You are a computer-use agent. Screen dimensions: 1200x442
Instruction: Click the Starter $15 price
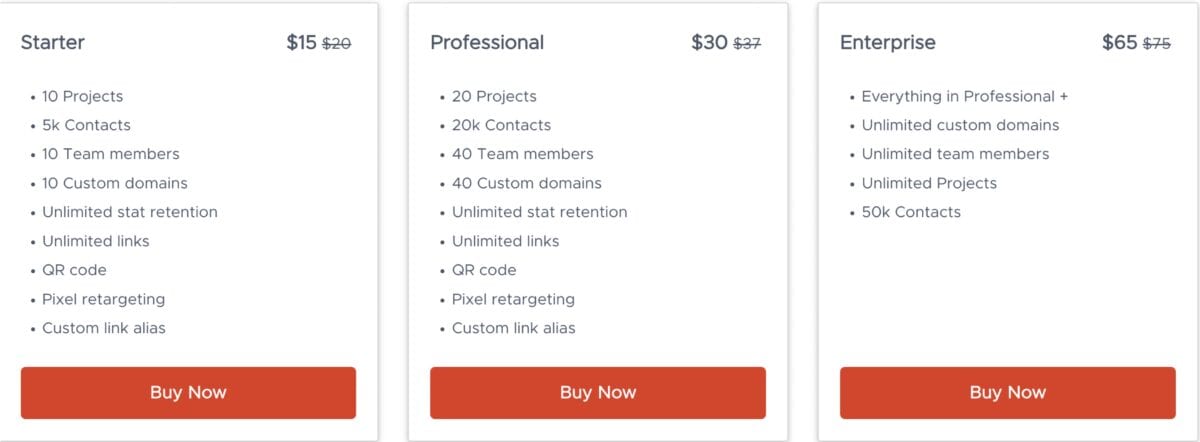point(301,42)
